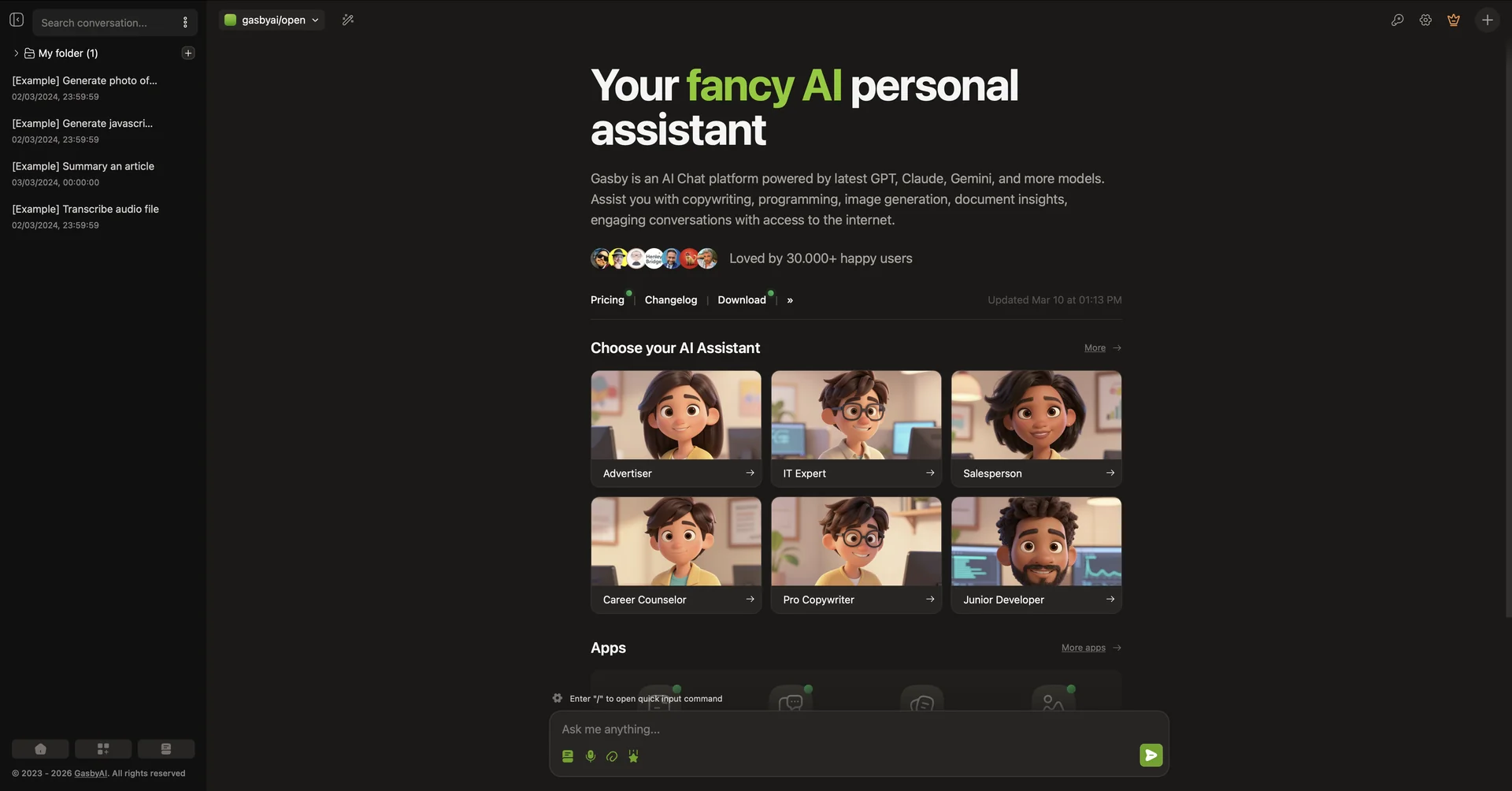1512x791 pixels.
Task: Click the arrow on the Career Counselor card
Action: 750,600
